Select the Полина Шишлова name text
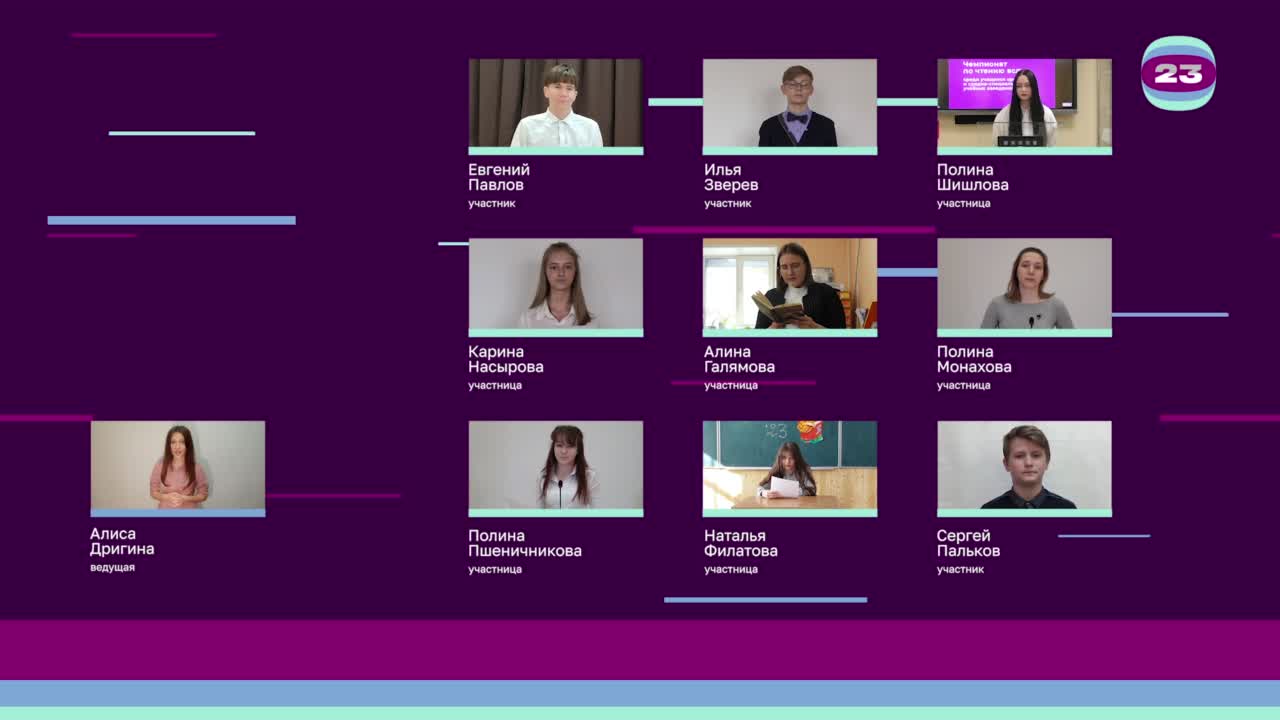1280x720 pixels. (x=972, y=177)
